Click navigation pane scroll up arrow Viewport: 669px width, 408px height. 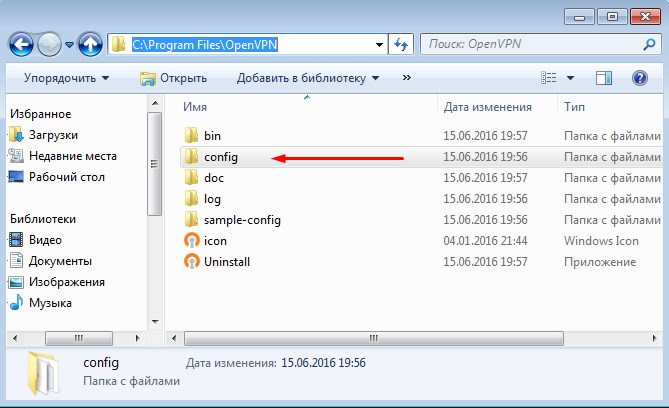(155, 103)
